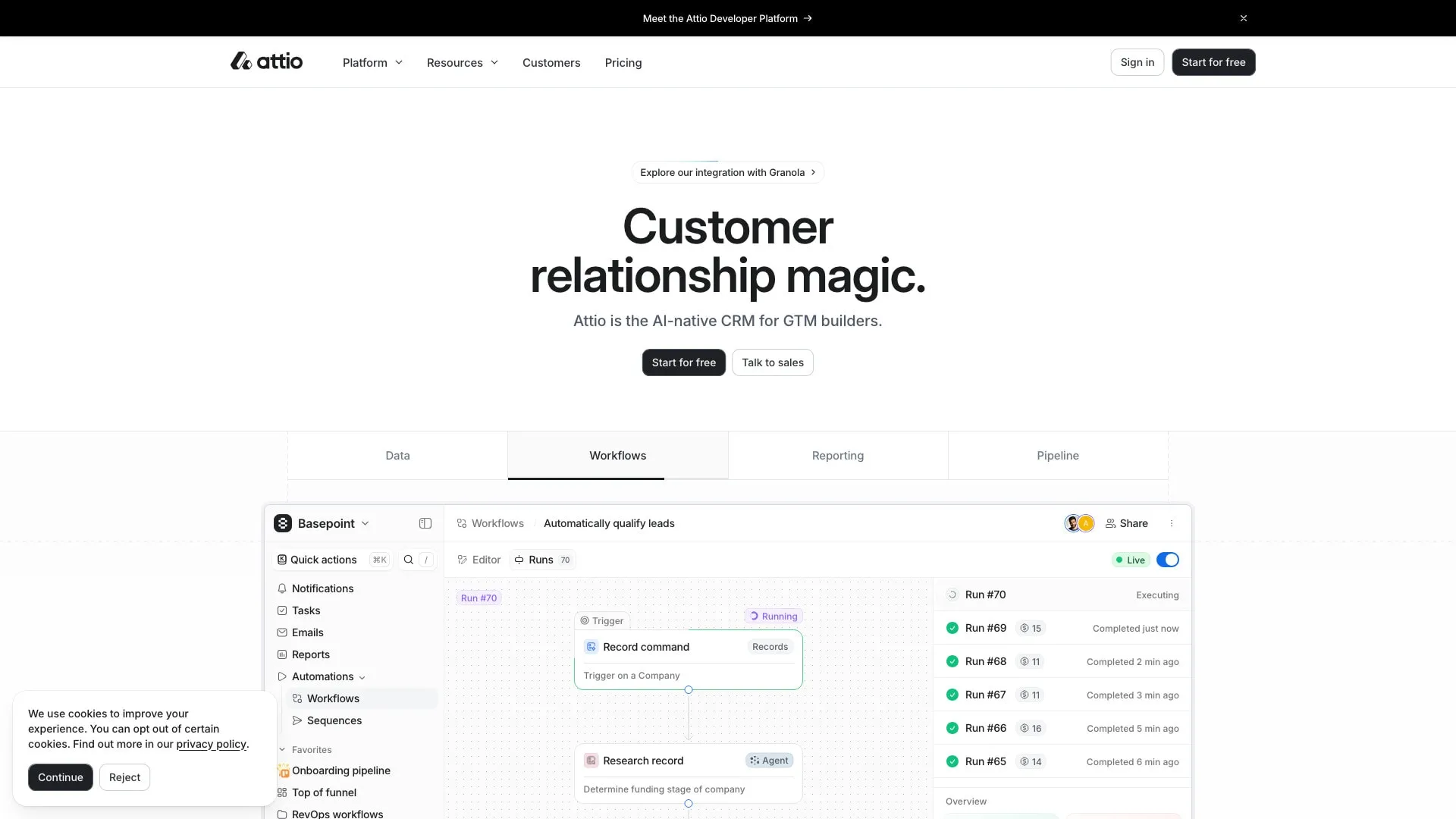Collapse the sidebar with the panel icon
This screenshot has width=1456, height=819.
(425, 523)
